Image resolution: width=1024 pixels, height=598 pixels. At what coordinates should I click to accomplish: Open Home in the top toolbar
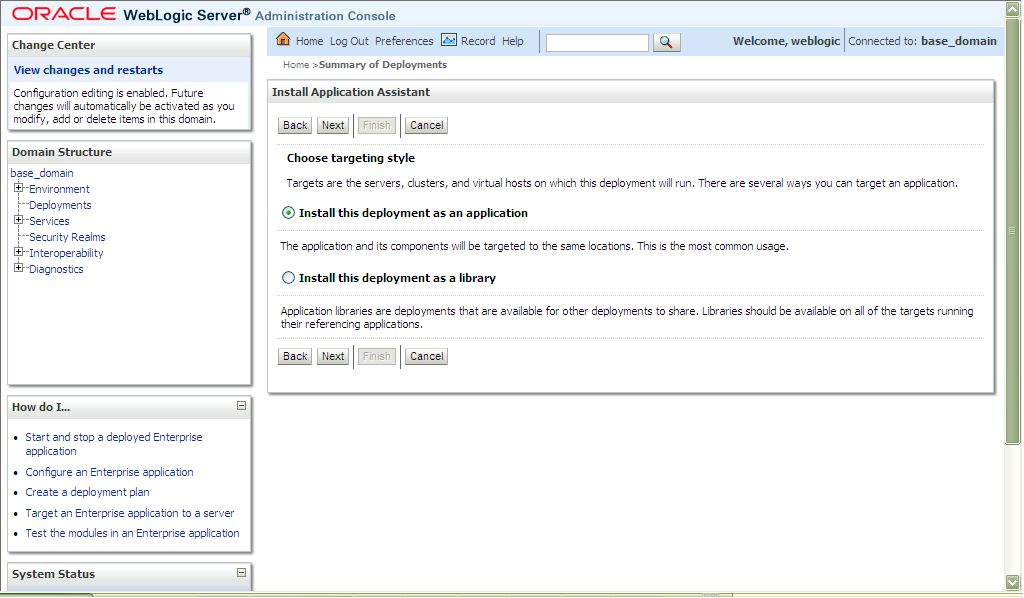309,41
